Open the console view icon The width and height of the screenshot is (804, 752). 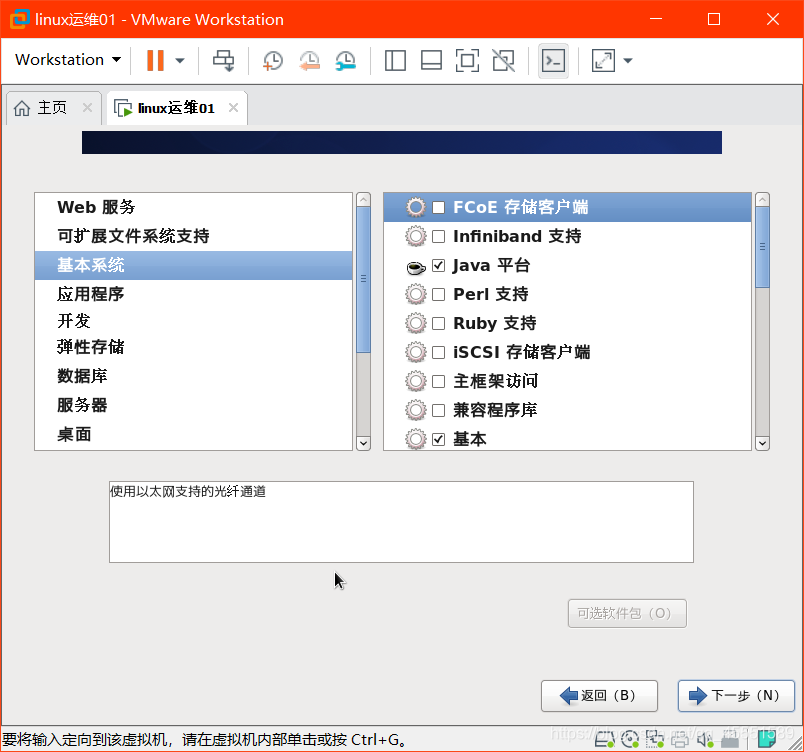[x=553, y=60]
